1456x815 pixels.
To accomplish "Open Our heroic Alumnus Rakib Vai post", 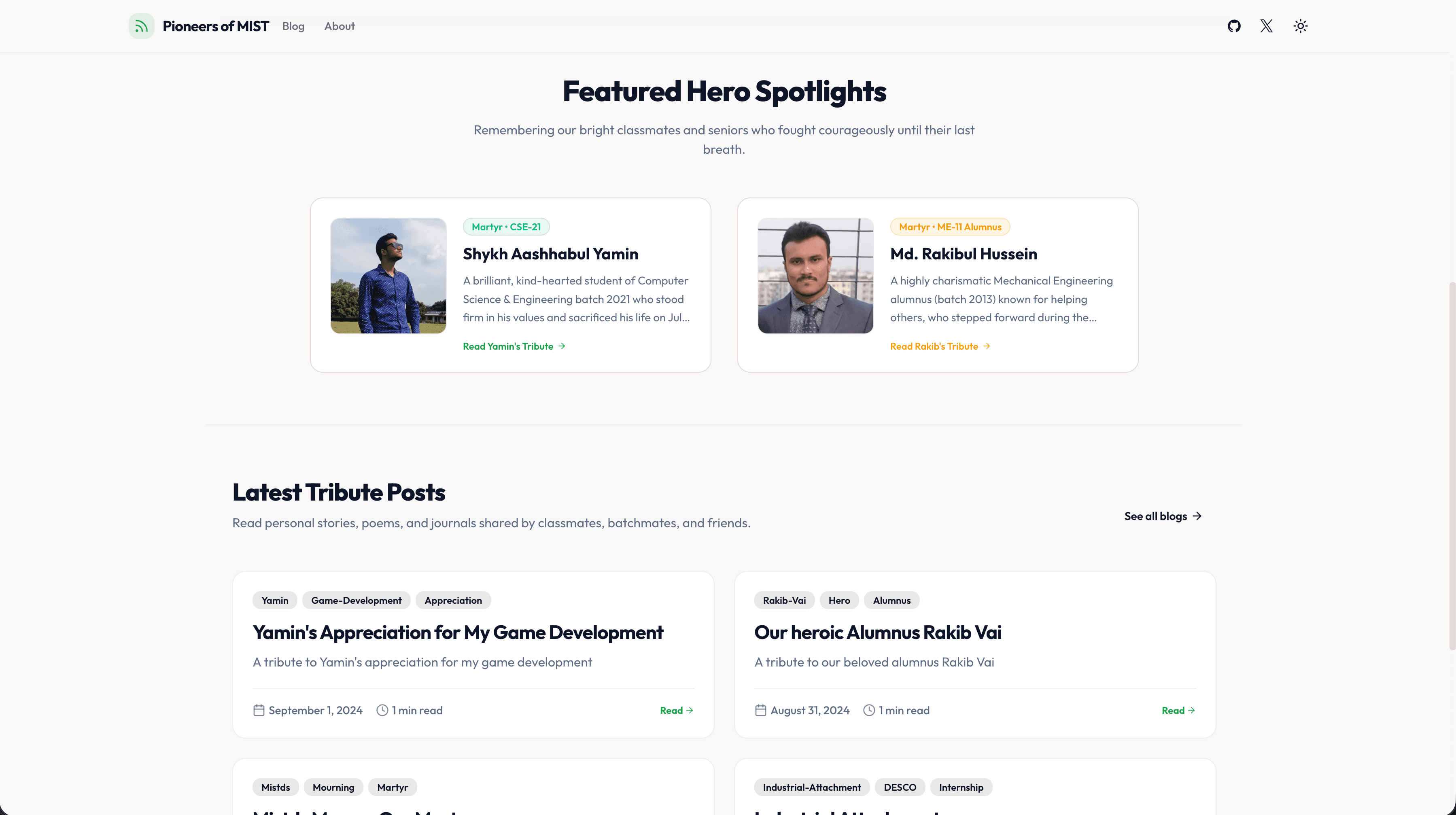I will click(x=878, y=632).
